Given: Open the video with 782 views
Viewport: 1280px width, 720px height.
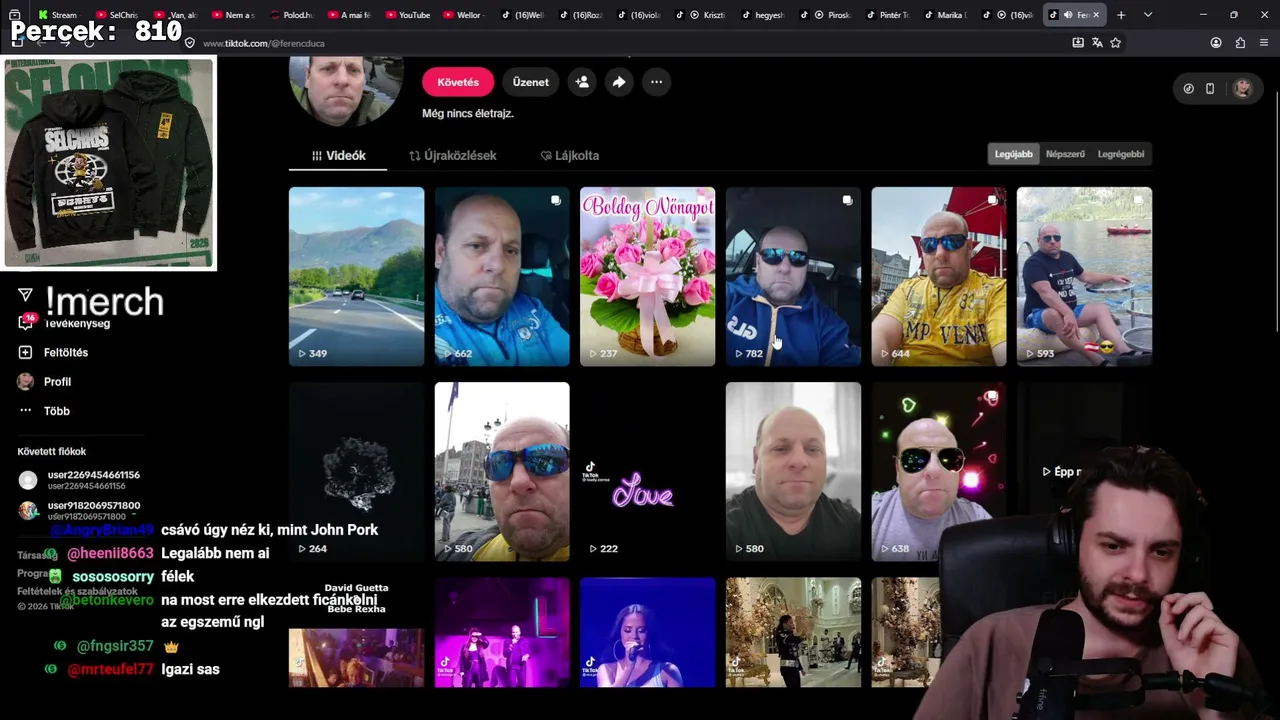Looking at the screenshot, I should coord(793,276).
